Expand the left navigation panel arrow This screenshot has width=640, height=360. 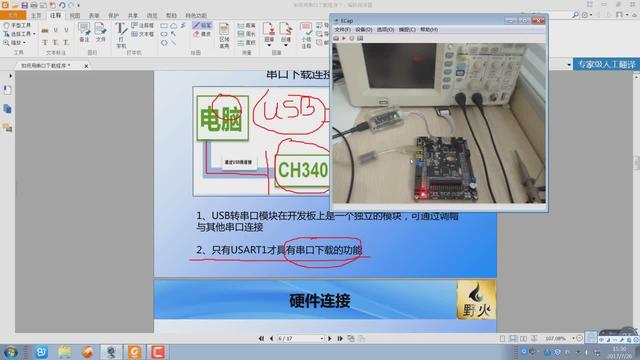[10, 76]
